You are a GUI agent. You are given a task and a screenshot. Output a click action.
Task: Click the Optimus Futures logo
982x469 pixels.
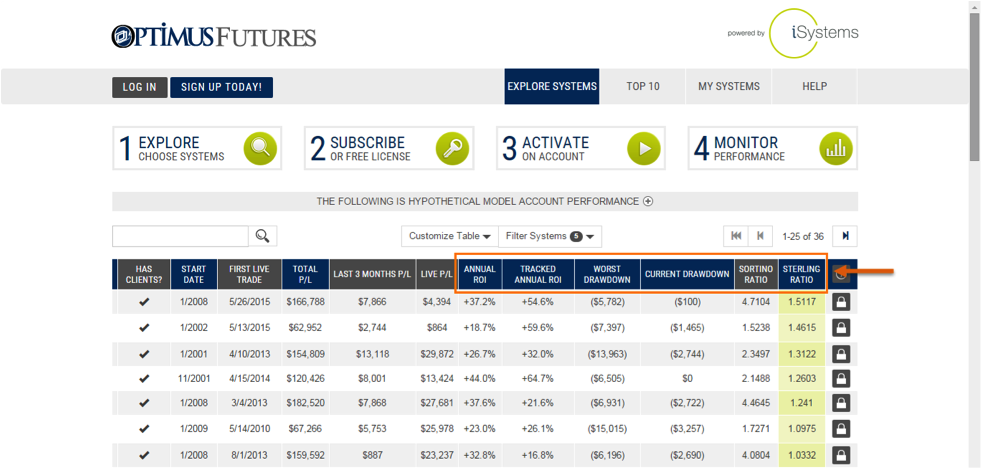click(214, 38)
